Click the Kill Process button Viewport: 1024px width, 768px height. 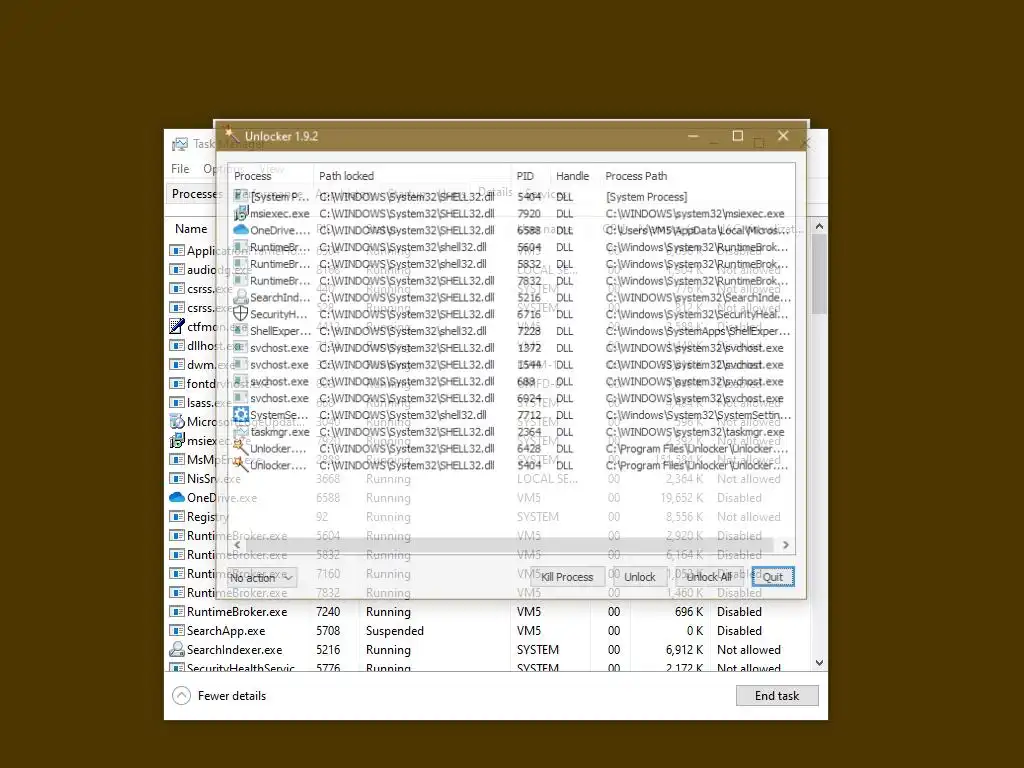coord(567,577)
